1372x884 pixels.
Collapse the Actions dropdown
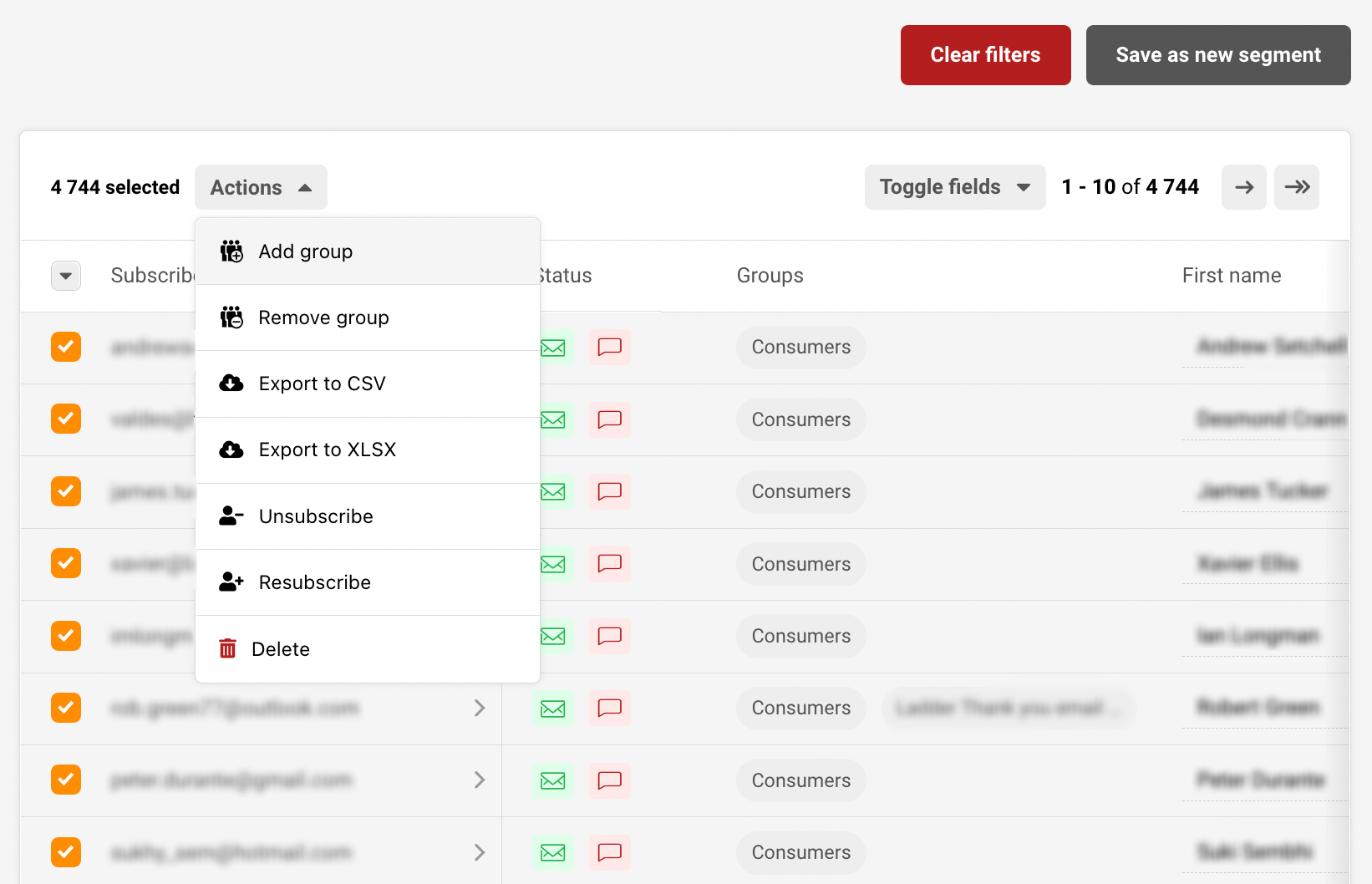(261, 187)
